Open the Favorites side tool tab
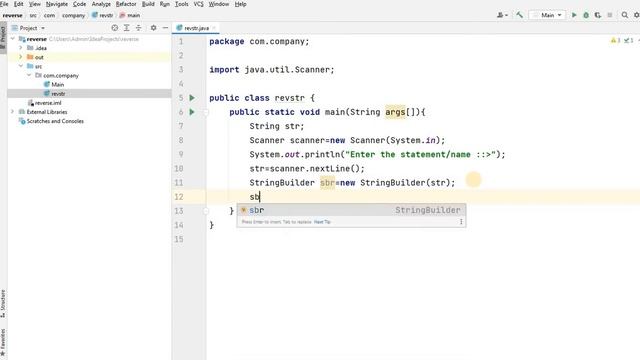The image size is (640, 360). click(x=3, y=342)
